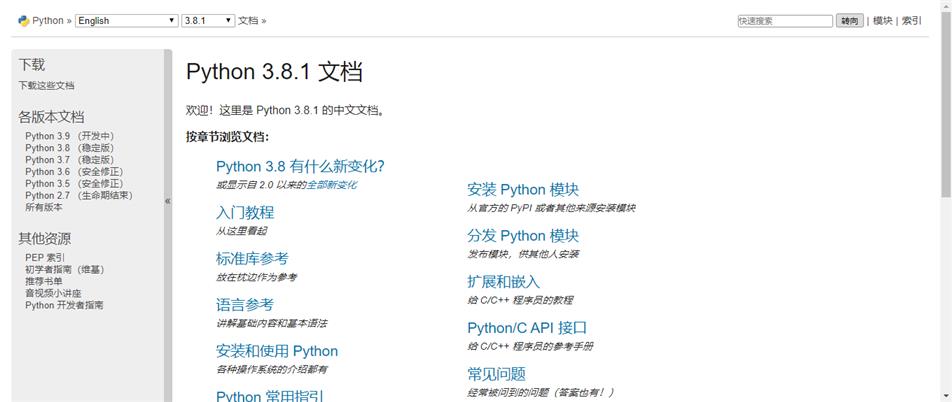952x402 pixels.
Task: Open Python 3.7 (稳定版) docs
Action: click(x=69, y=160)
